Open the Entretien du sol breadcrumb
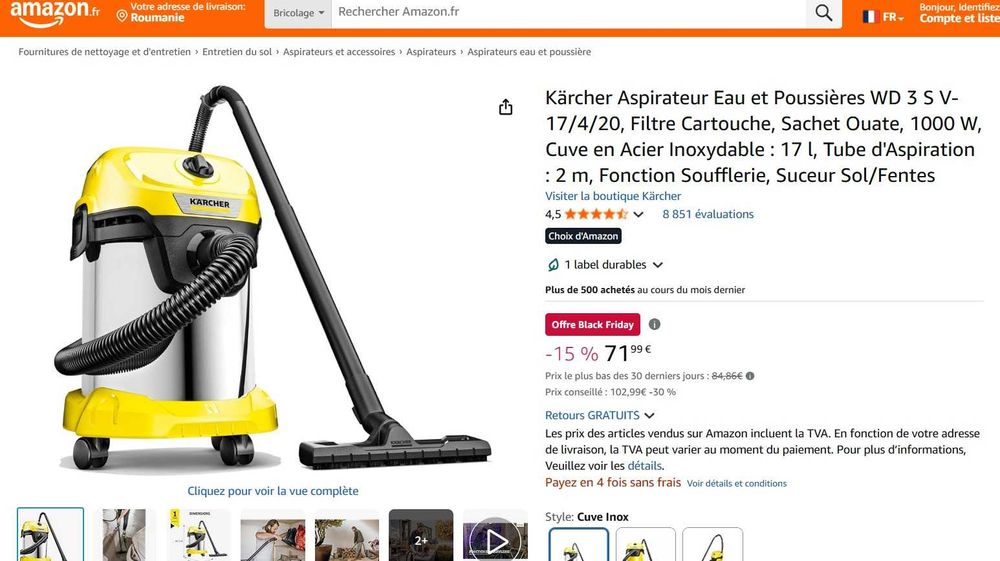 (237, 52)
